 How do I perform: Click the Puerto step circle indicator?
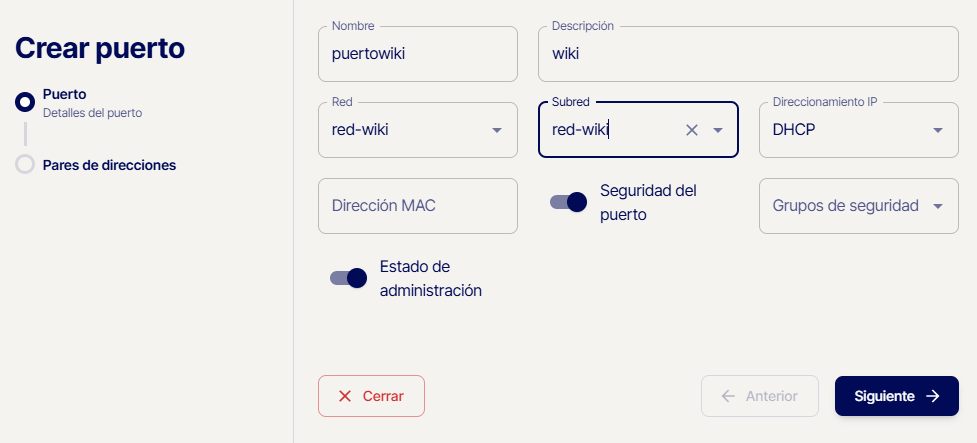pyautogui.click(x=25, y=101)
